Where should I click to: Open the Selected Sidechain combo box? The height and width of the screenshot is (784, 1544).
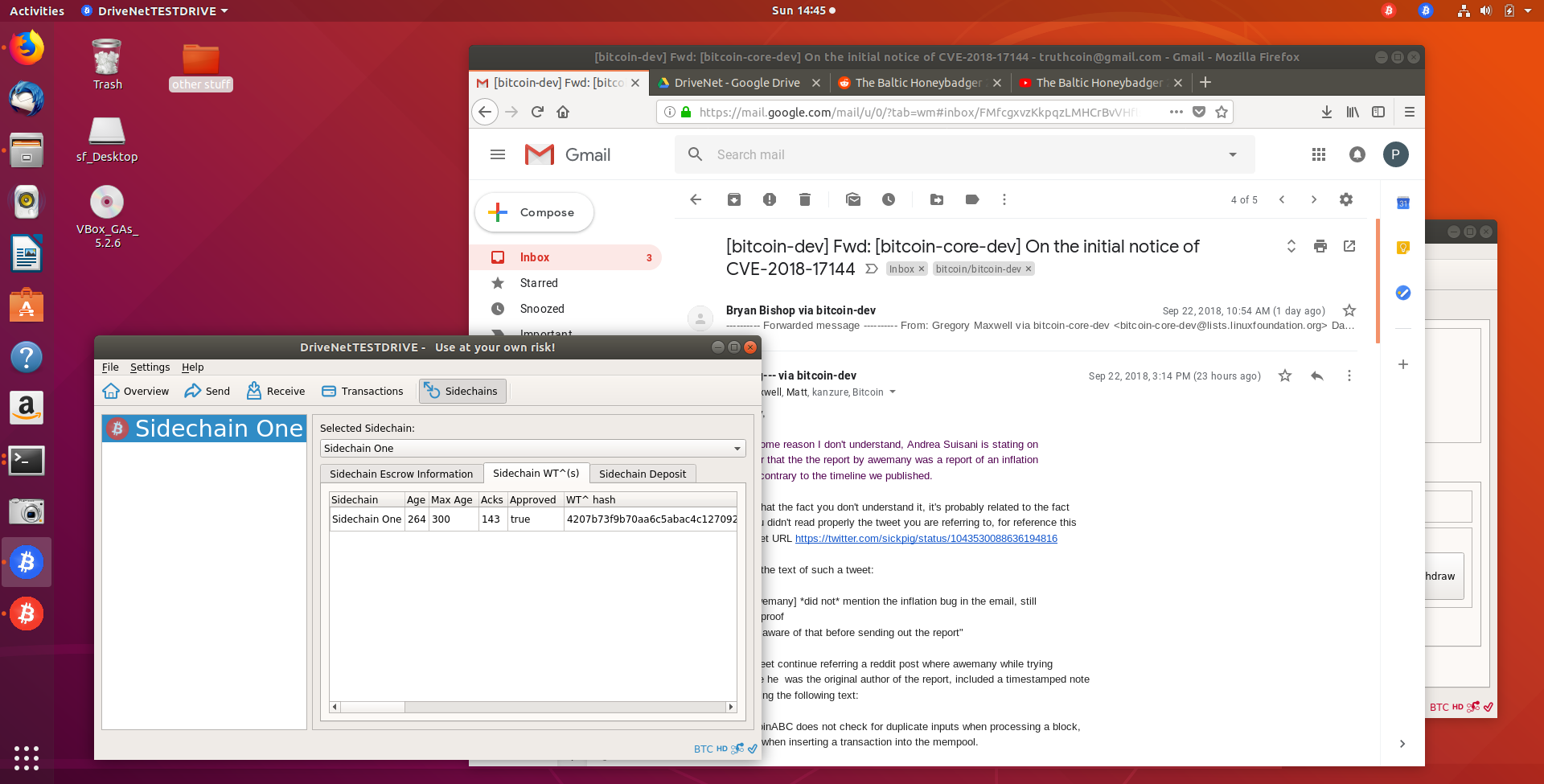point(532,449)
